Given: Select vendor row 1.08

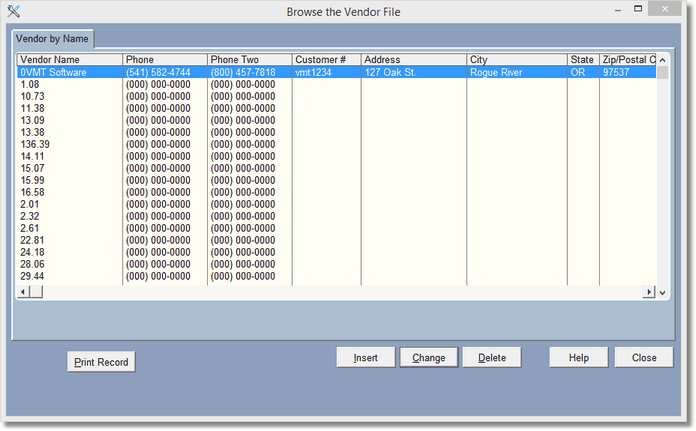Looking at the screenshot, I should point(336,84).
